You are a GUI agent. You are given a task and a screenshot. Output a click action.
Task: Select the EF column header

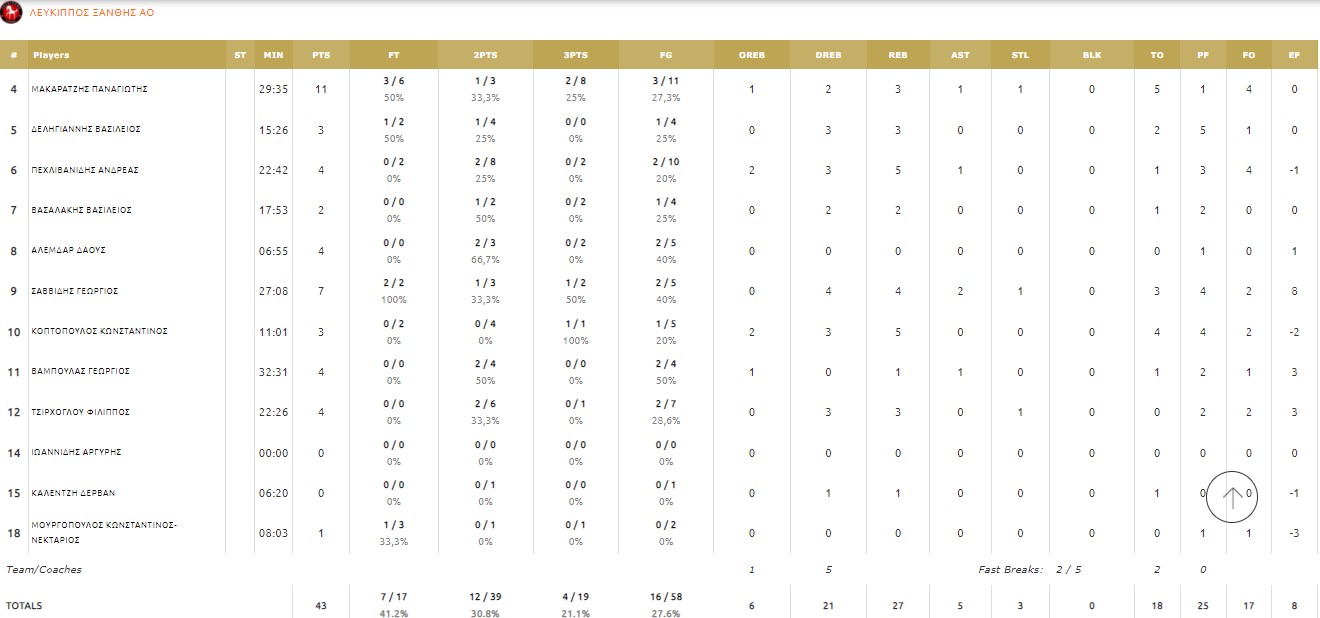click(x=1294, y=55)
